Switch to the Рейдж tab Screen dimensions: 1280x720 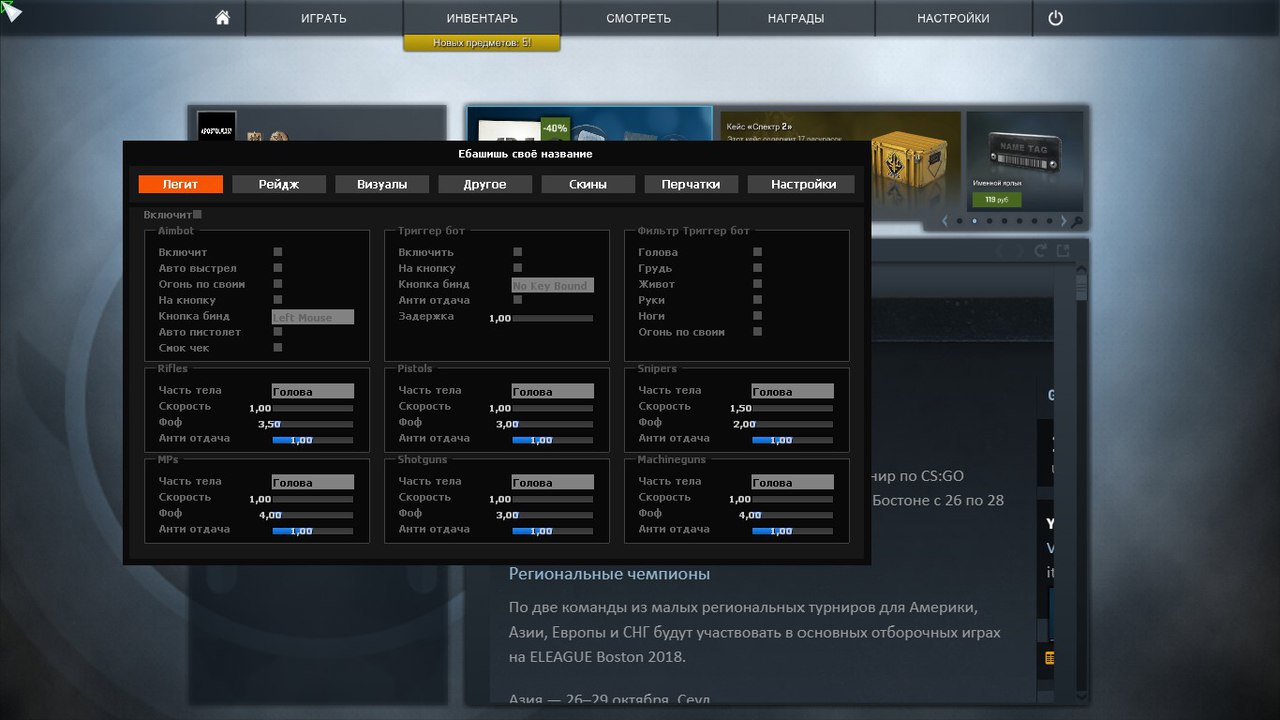(280, 184)
